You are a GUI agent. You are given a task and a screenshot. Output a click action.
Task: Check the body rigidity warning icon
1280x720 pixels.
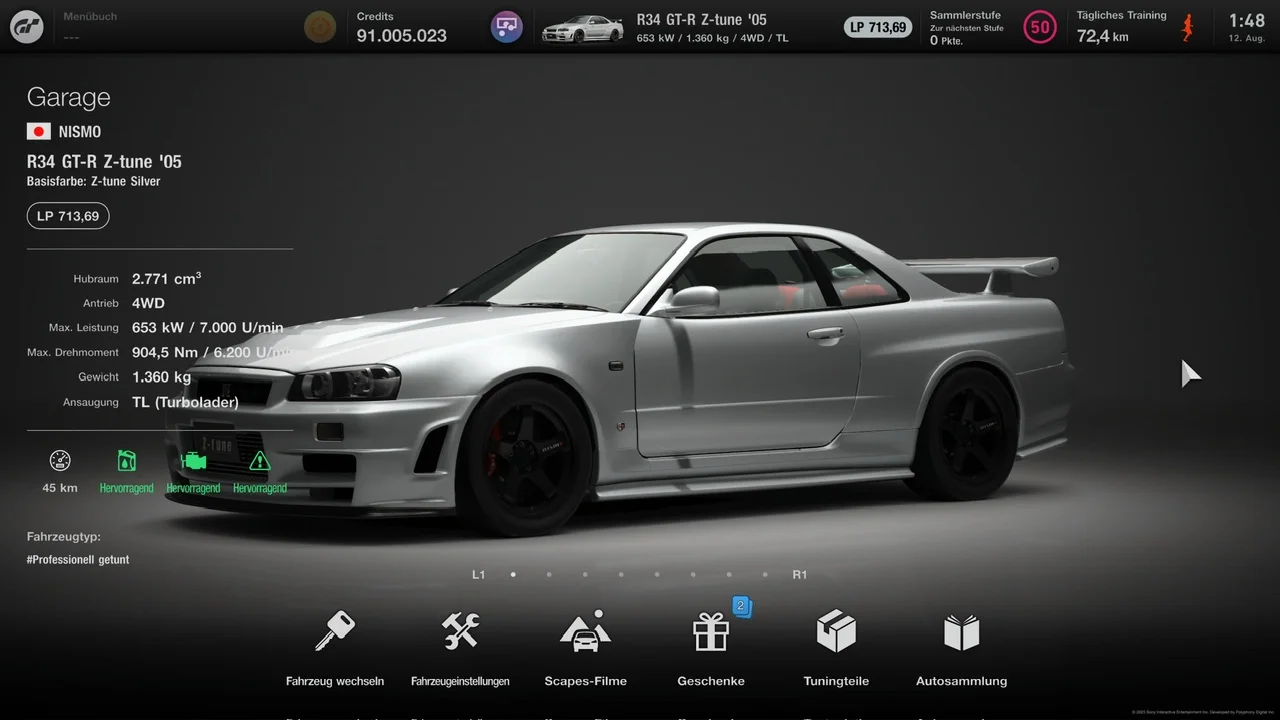(260, 461)
